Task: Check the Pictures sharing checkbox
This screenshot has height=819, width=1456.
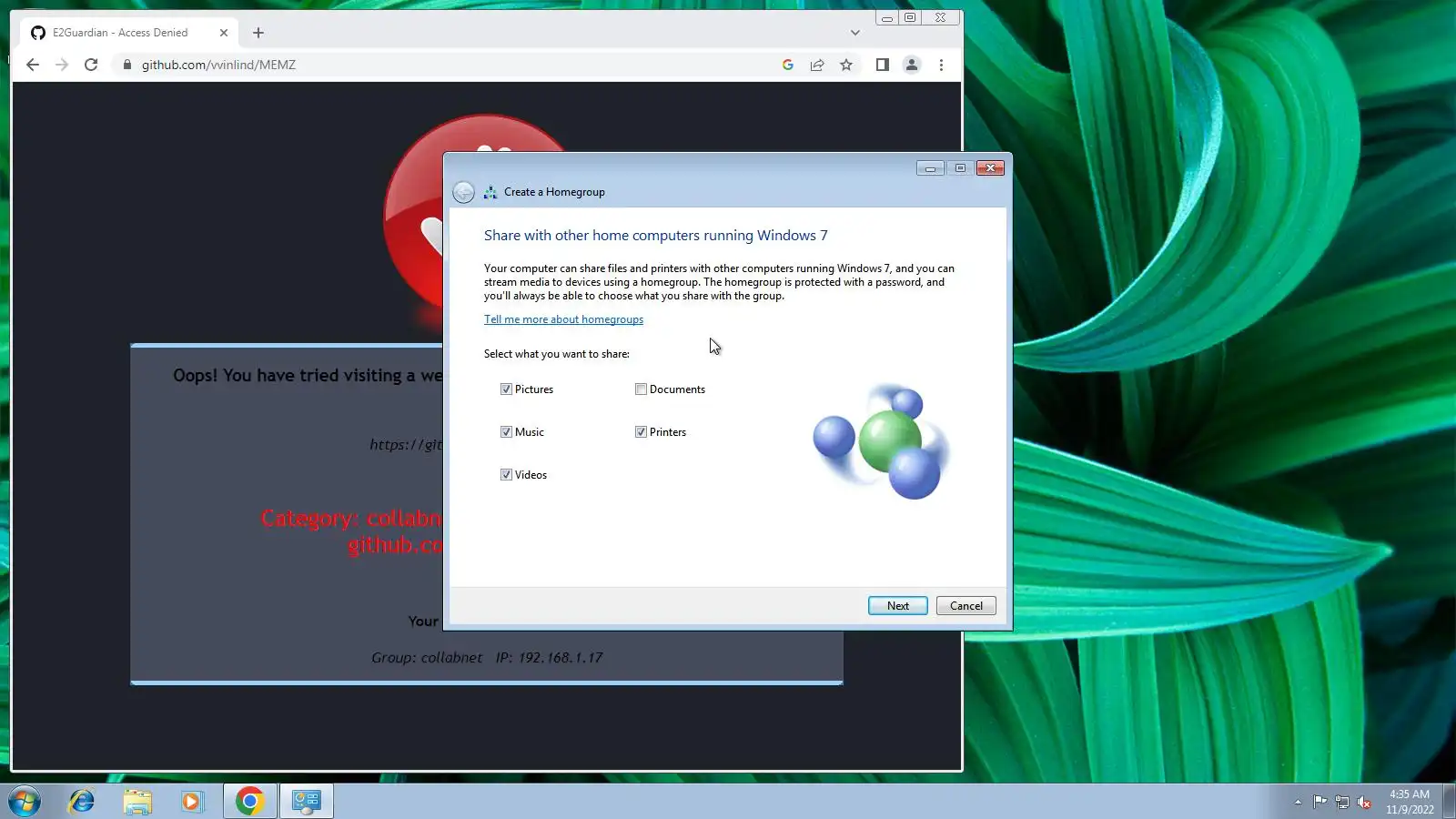Action: click(506, 389)
